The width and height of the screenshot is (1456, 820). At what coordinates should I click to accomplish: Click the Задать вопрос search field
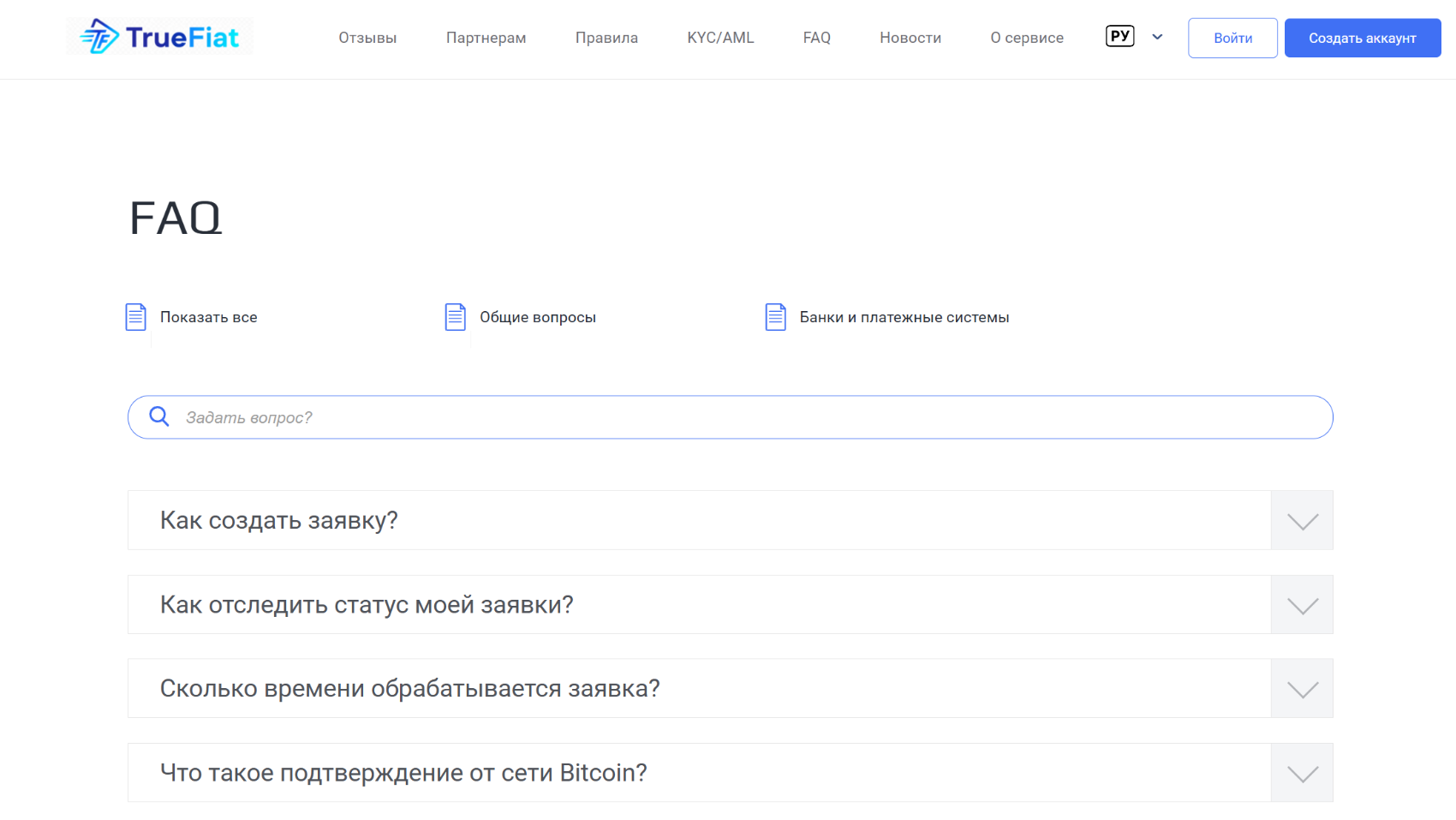click(x=731, y=417)
